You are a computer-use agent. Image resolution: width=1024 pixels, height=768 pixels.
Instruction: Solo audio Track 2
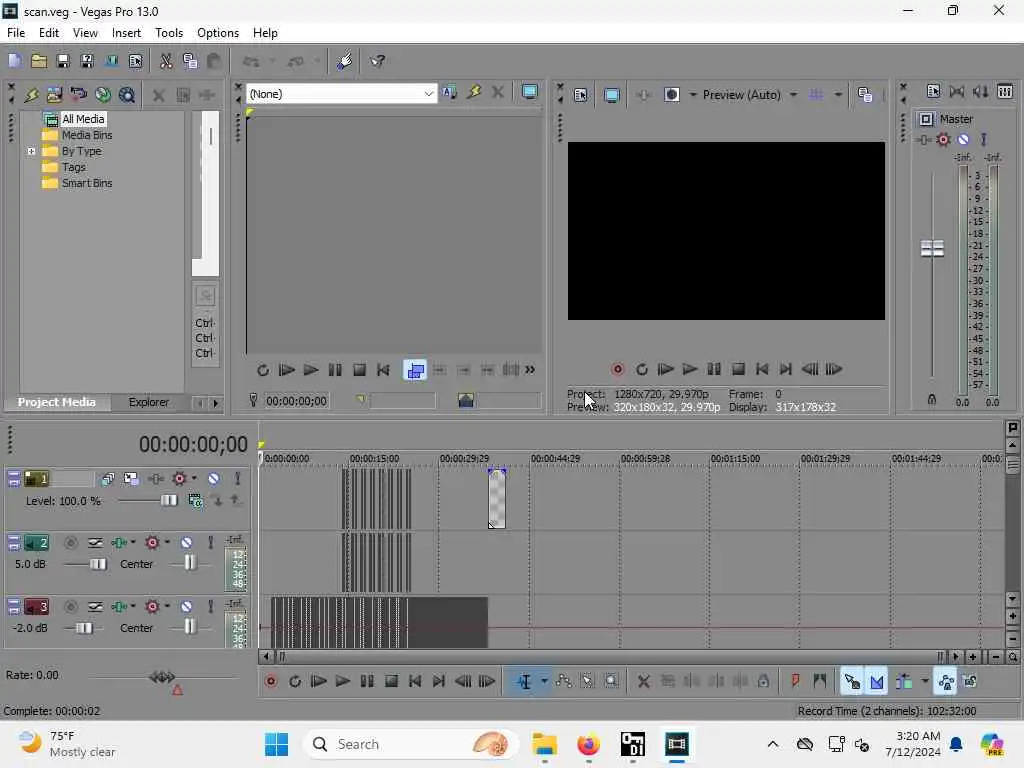[x=210, y=543]
